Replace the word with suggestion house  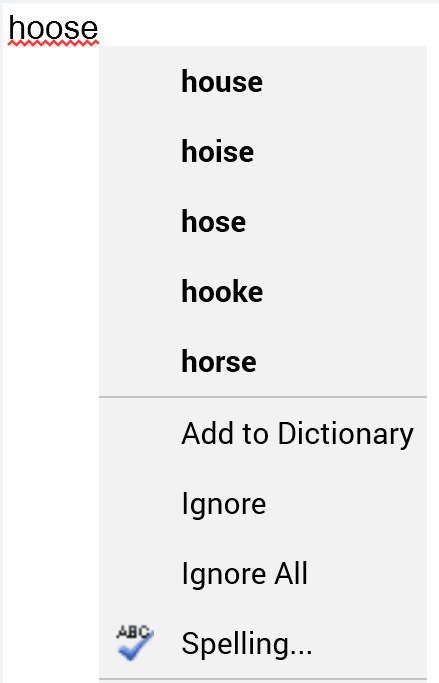click(x=263, y=81)
